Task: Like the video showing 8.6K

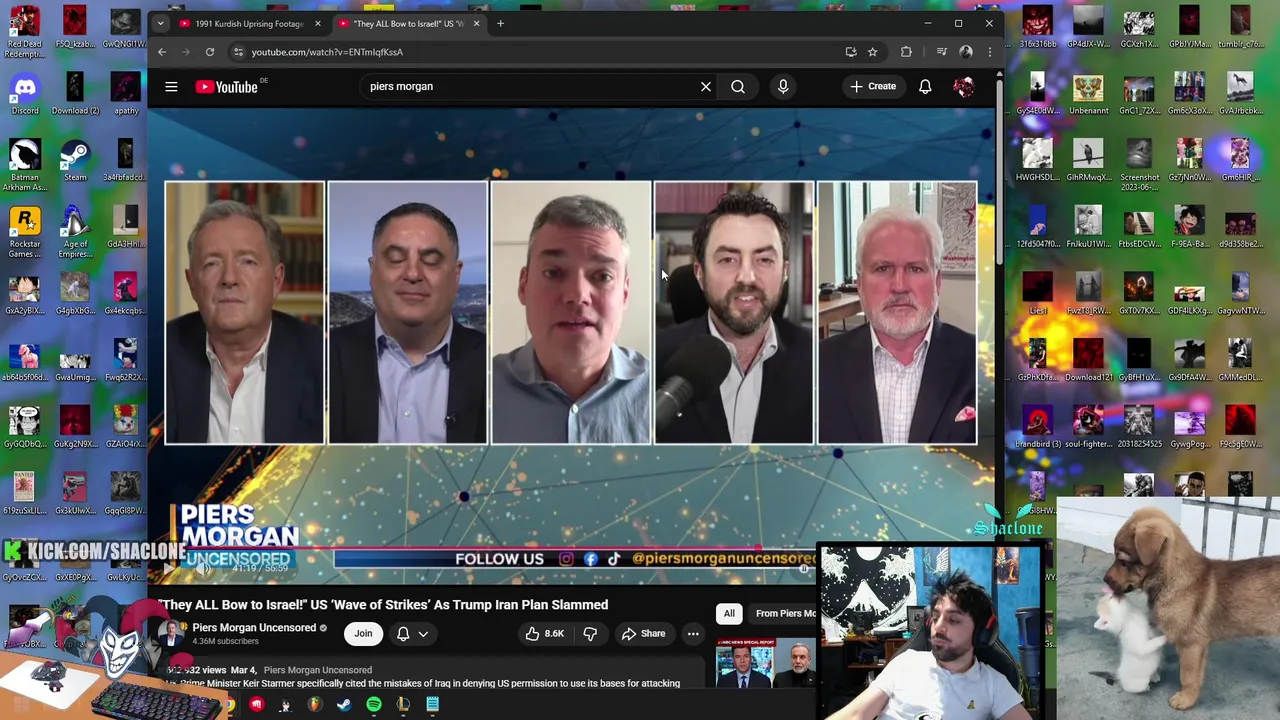Action: pyautogui.click(x=545, y=633)
